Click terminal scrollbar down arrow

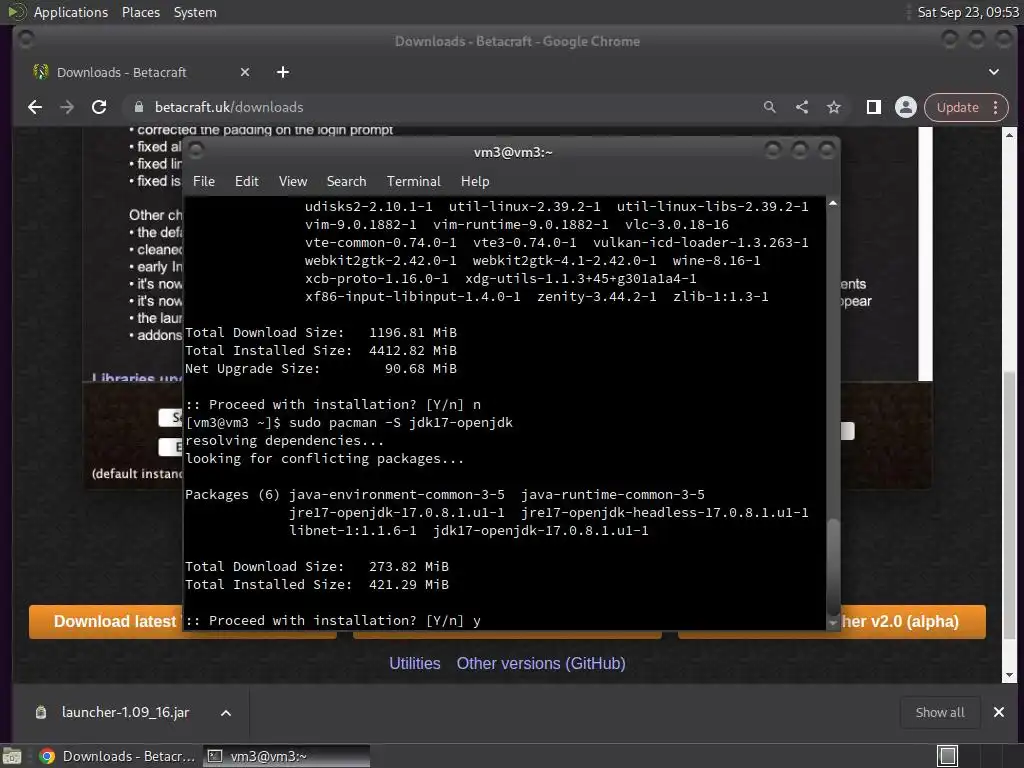(833, 624)
